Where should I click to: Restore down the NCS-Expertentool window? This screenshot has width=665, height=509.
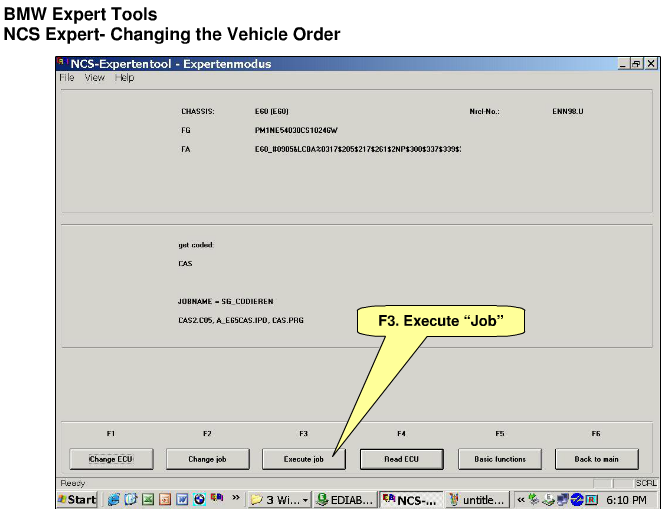(x=636, y=64)
